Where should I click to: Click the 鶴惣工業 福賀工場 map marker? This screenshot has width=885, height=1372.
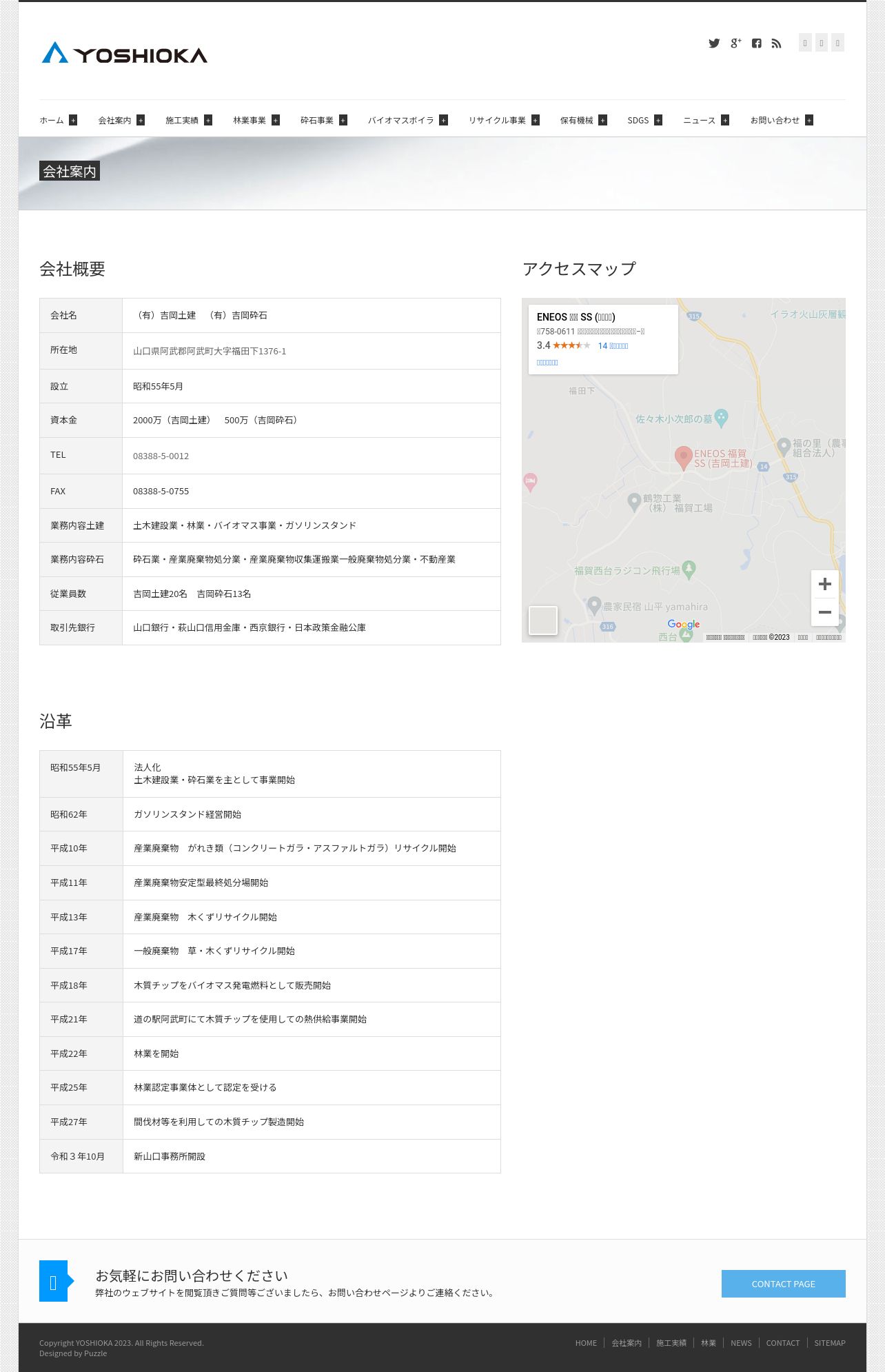634,501
